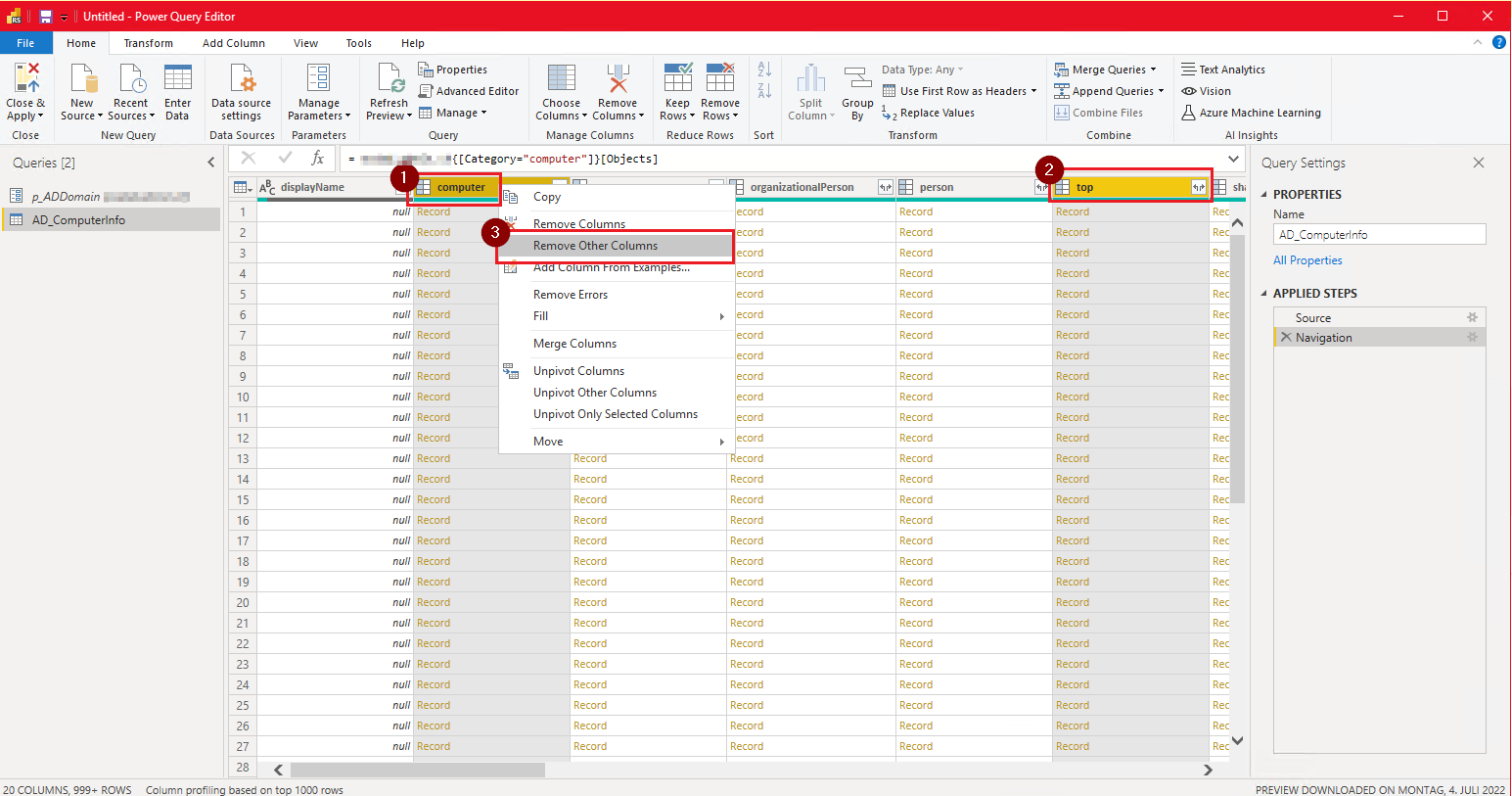
Task: Select the AD_ComputerInfo query
Action: click(x=112, y=220)
